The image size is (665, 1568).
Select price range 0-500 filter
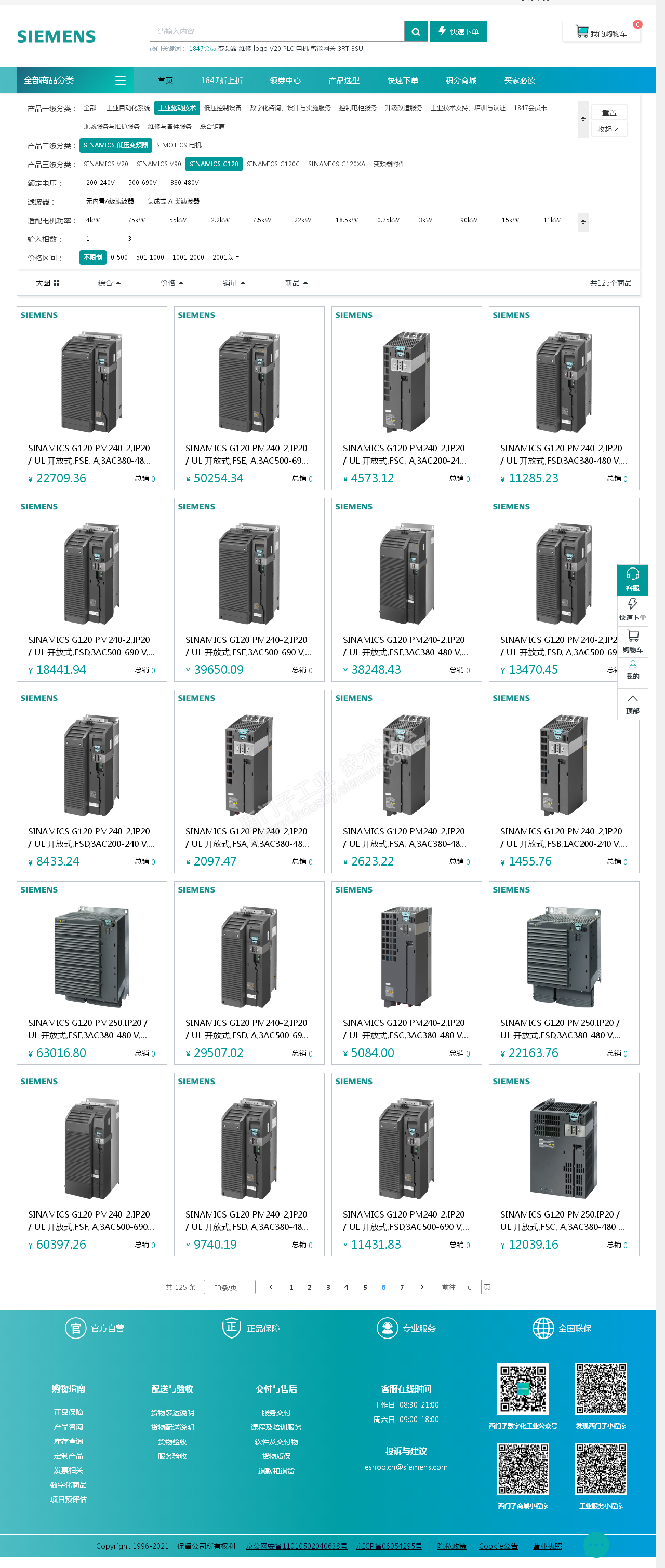pyautogui.click(x=119, y=258)
